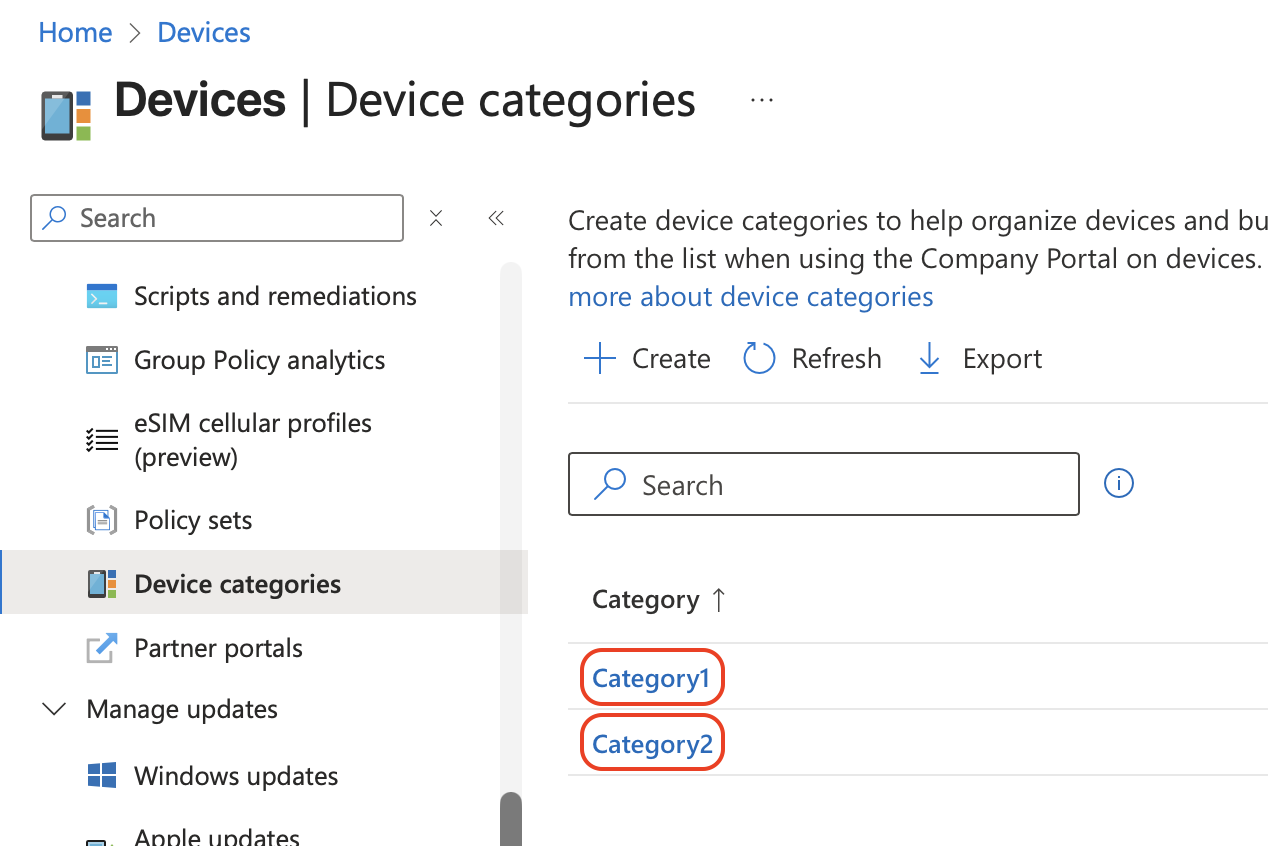Refresh the device categories list
Screen dimensions: 1268x846
[x=812, y=359]
